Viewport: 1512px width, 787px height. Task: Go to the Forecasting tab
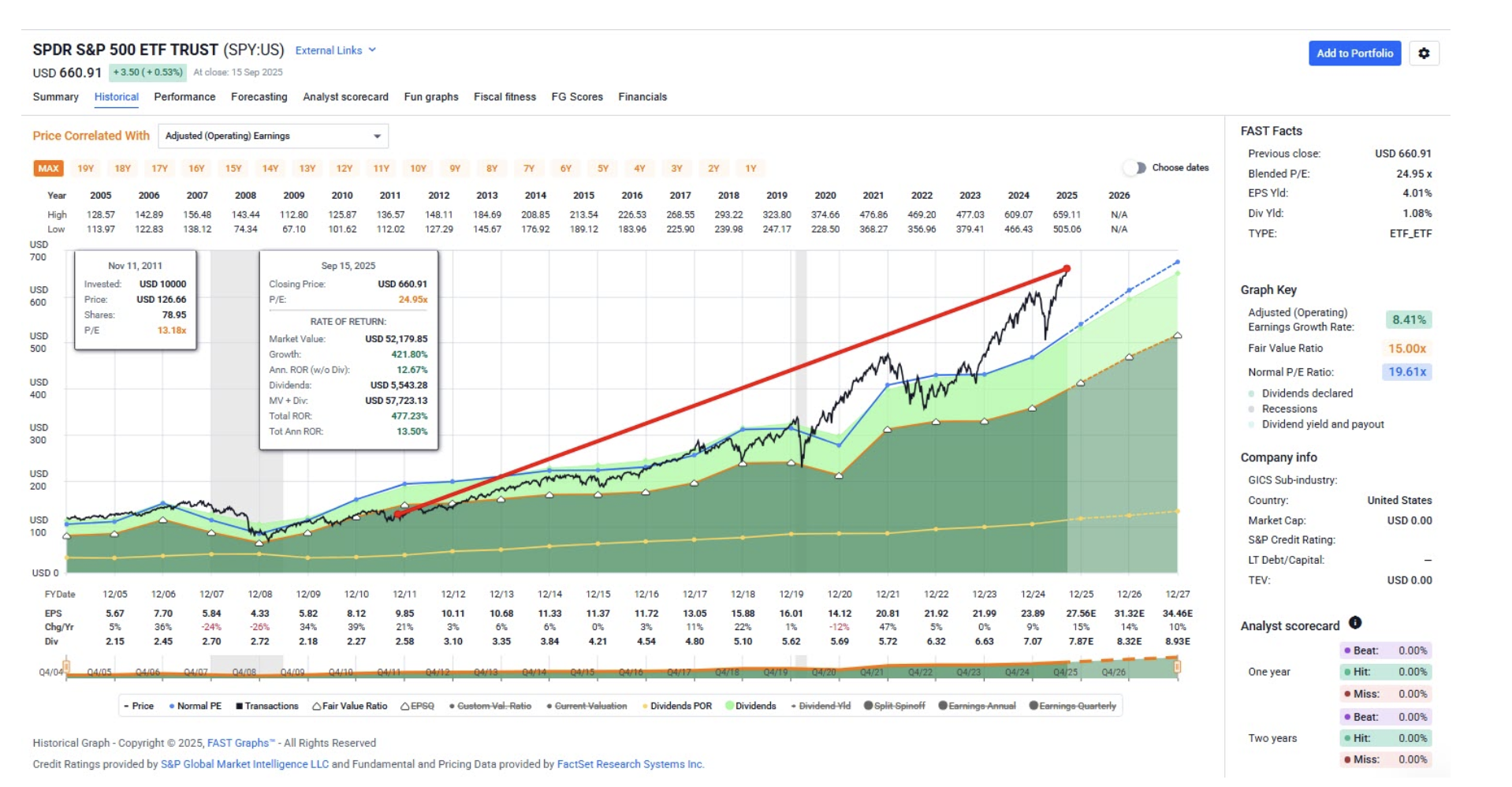click(259, 97)
